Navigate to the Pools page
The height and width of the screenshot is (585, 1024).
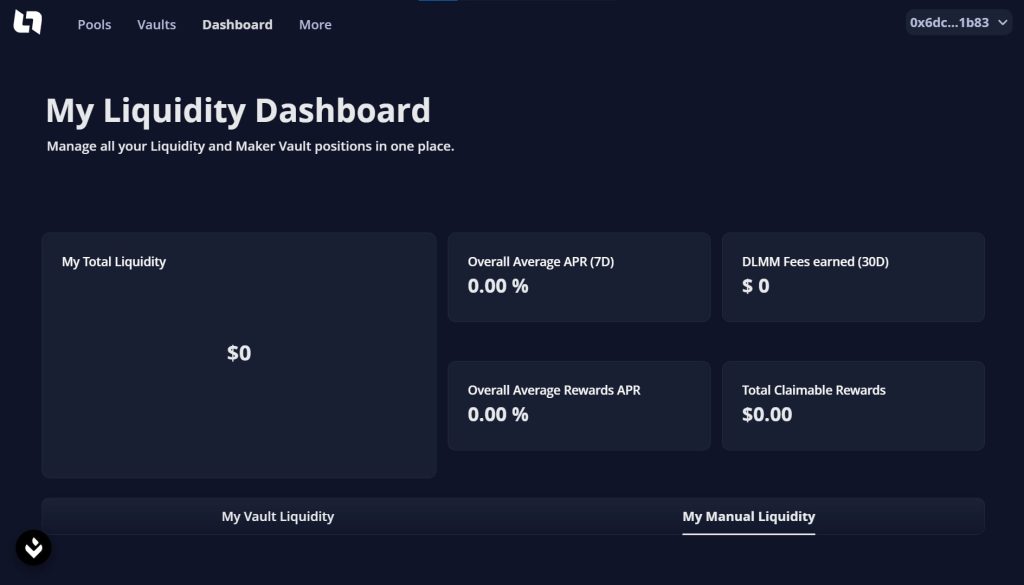pos(94,24)
